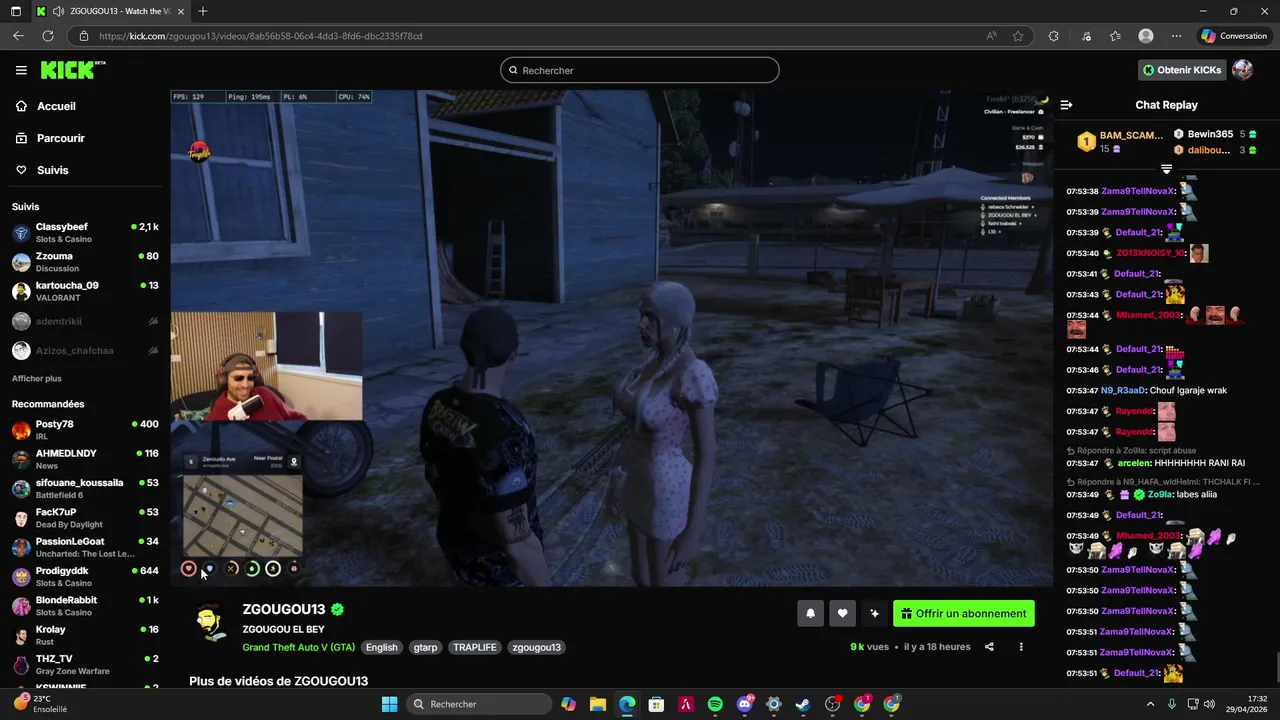Image resolution: width=1280 pixels, height=720 pixels.
Task: Add page to favorites star
Action: point(1018,36)
